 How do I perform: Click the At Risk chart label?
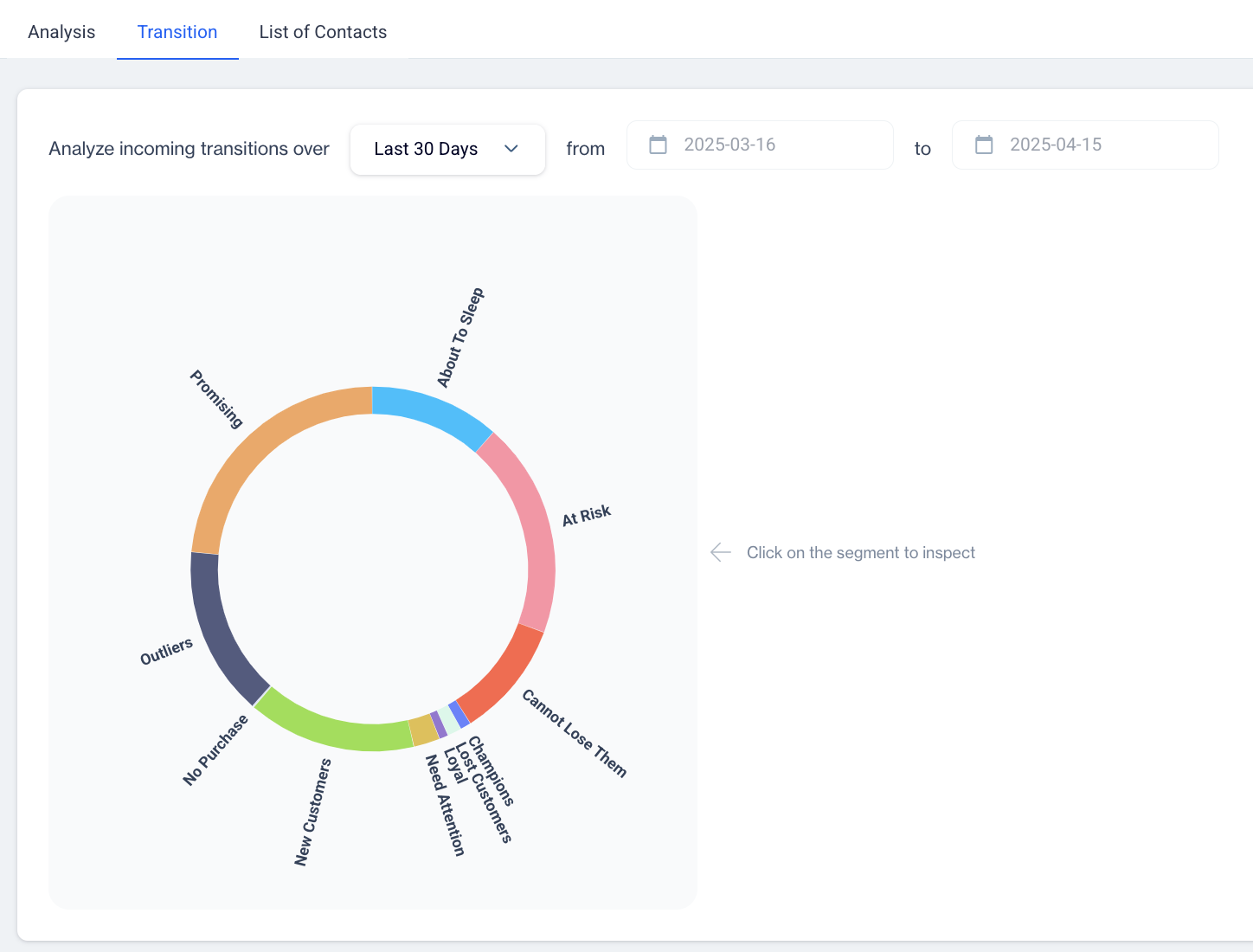[587, 515]
